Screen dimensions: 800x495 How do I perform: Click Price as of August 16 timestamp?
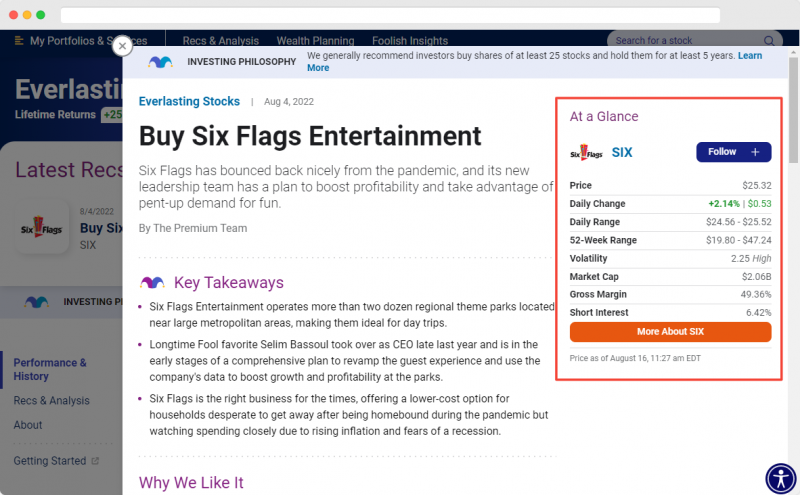point(635,358)
